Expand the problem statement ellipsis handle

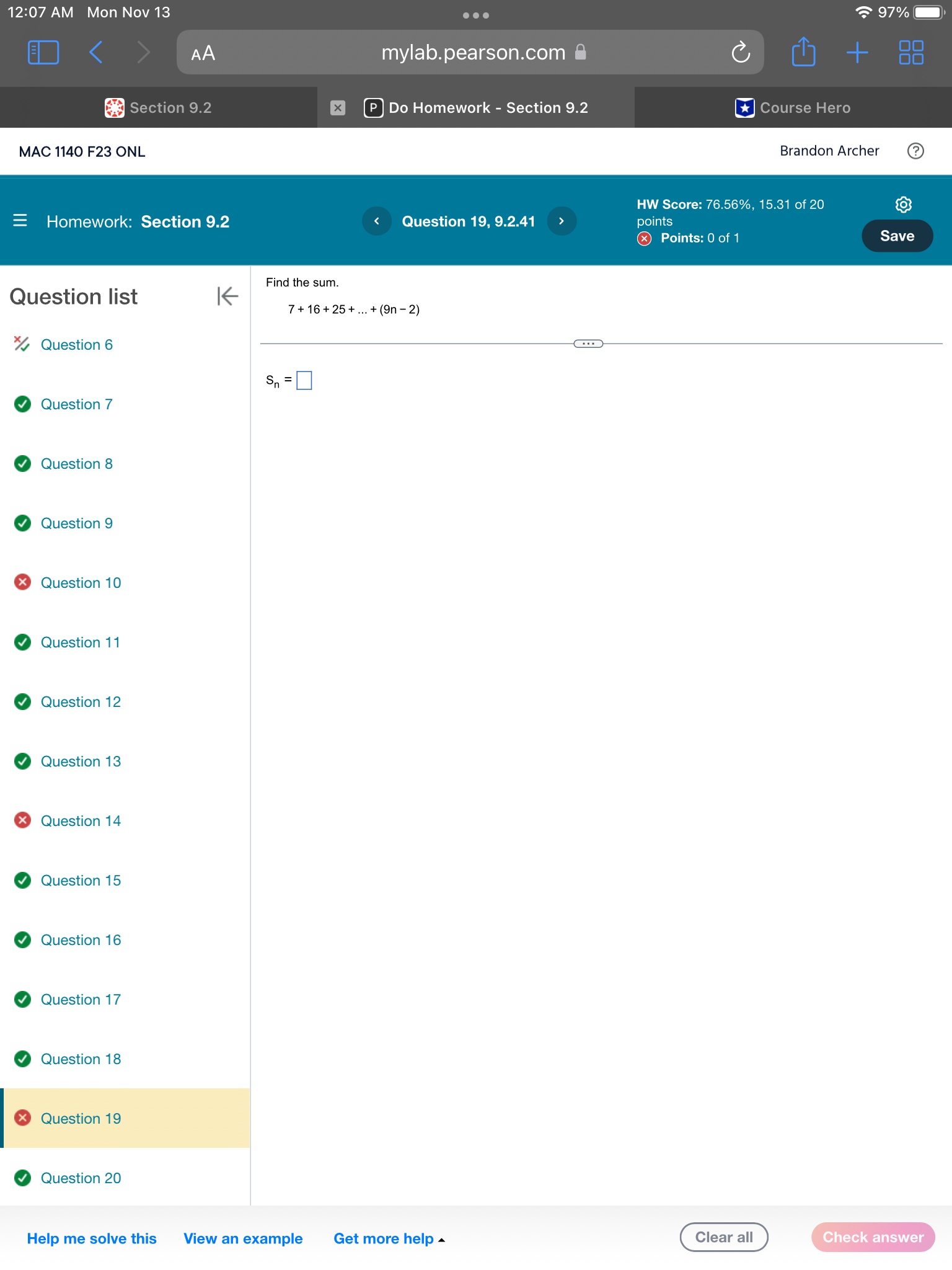click(588, 344)
